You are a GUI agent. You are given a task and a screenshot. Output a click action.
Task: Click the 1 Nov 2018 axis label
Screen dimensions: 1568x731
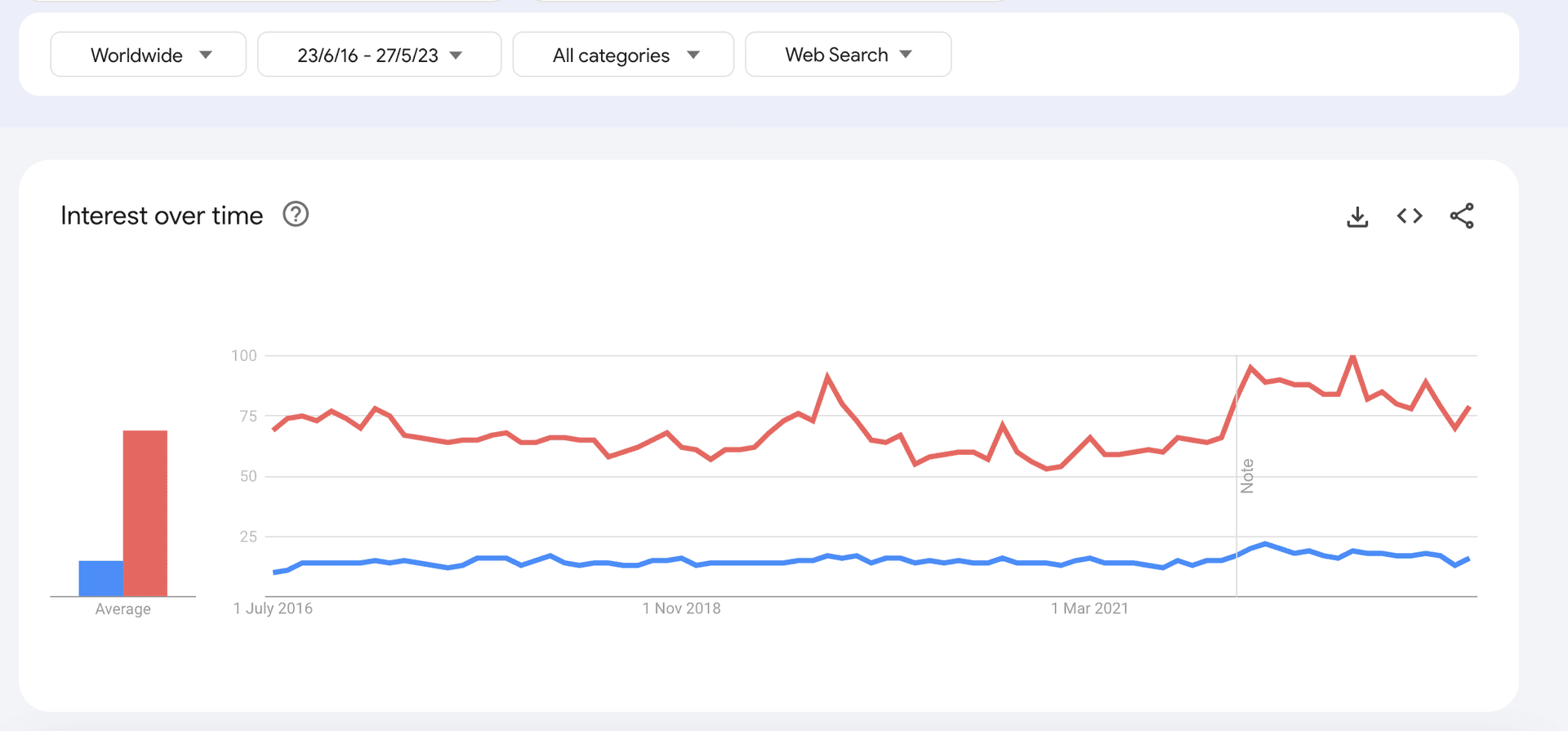681,608
